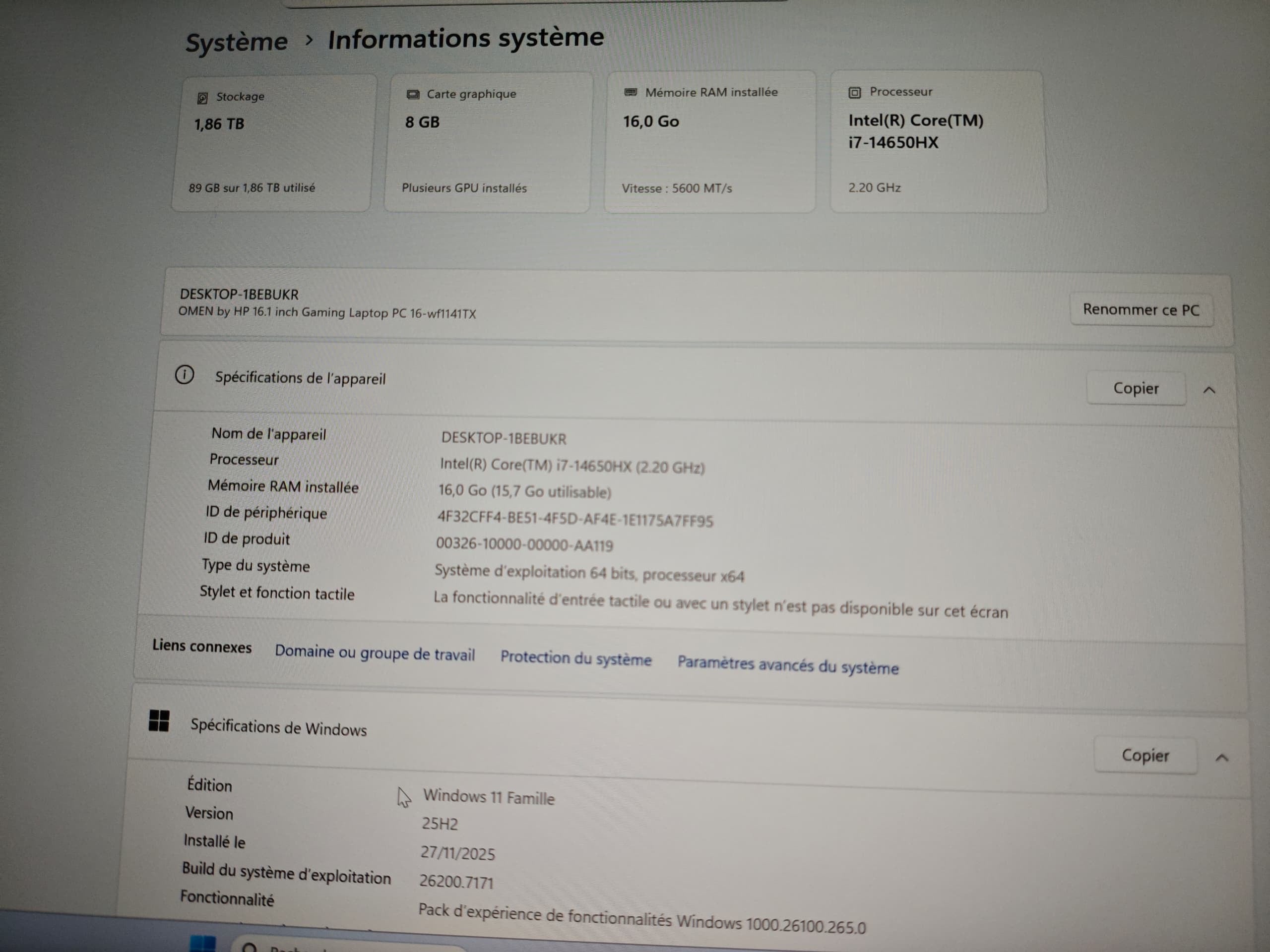The width and height of the screenshot is (1270, 952).
Task: Click the Informations système page title
Action: 466,39
